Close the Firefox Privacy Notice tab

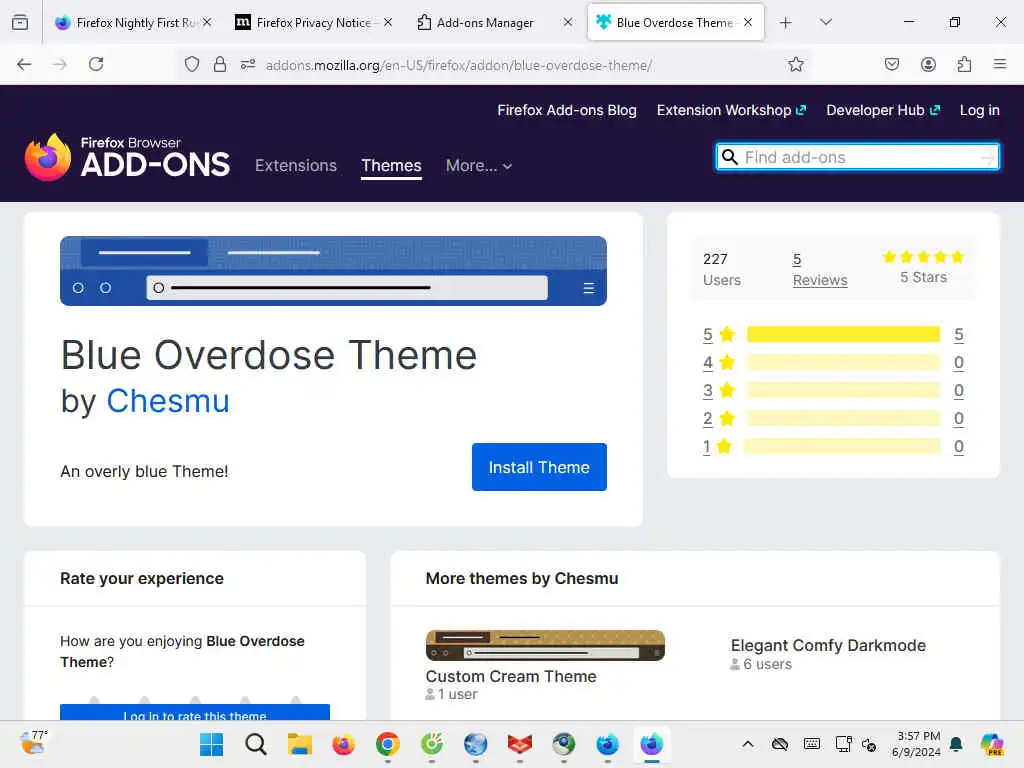387,23
